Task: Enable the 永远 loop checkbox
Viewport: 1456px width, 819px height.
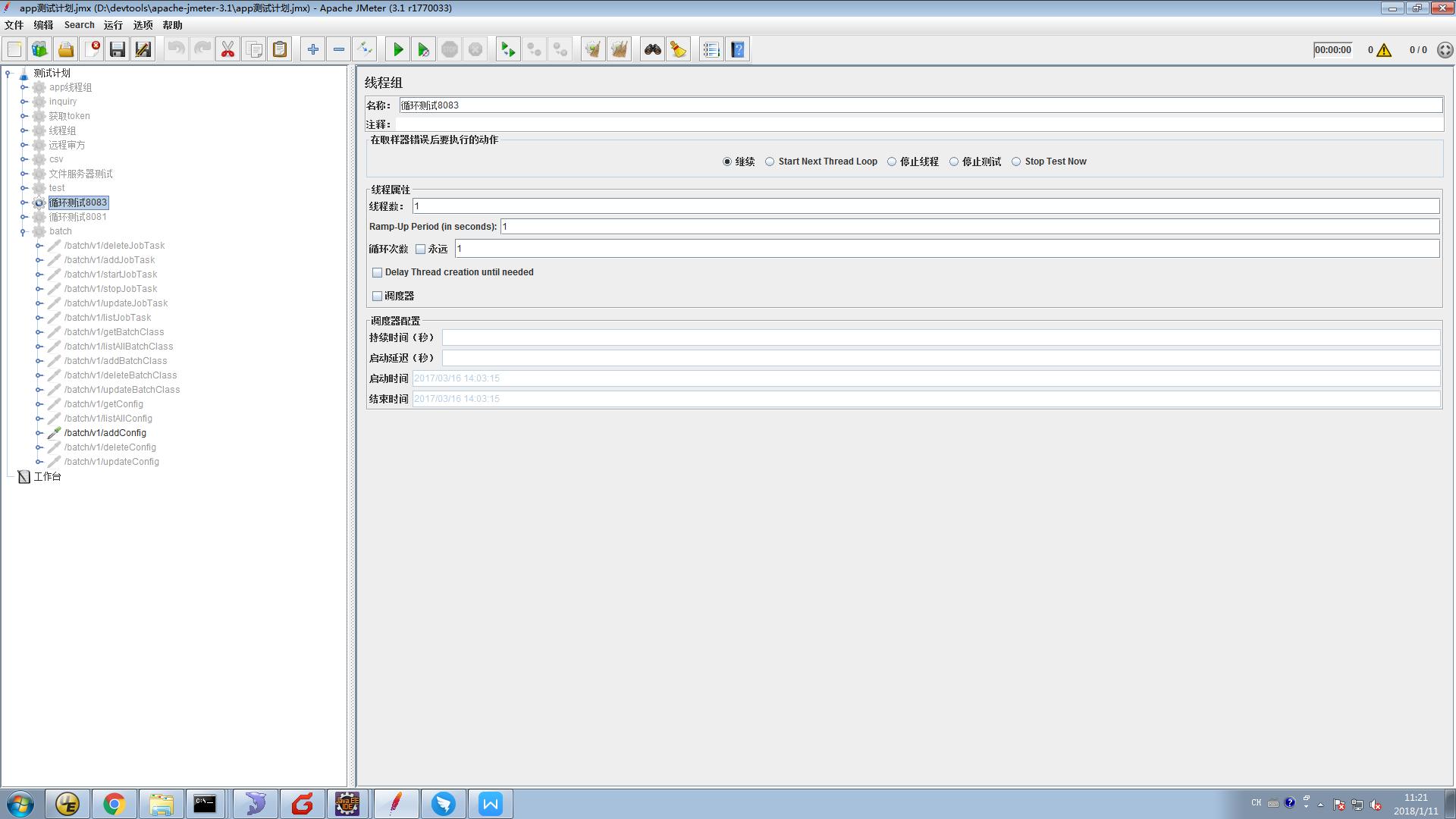Action: point(420,249)
